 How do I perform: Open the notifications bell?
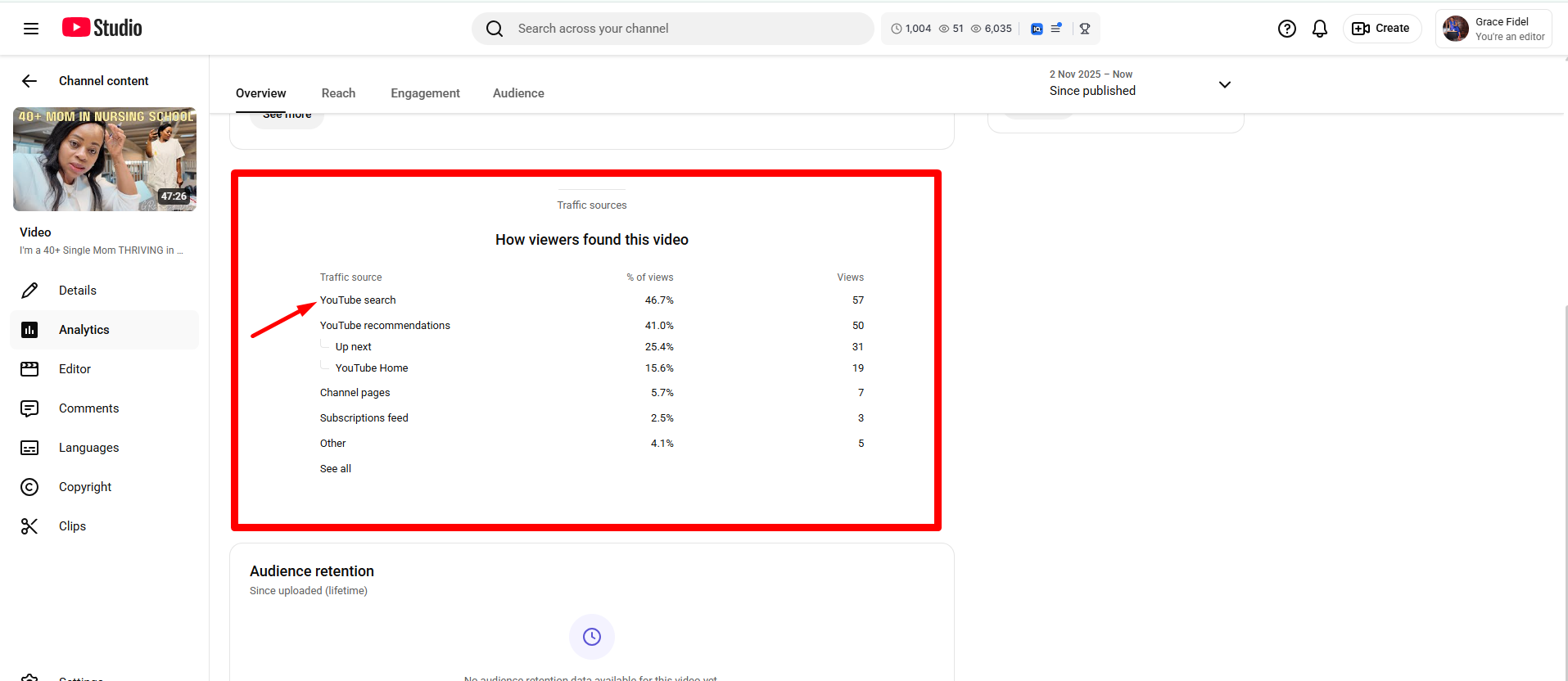click(x=1319, y=29)
